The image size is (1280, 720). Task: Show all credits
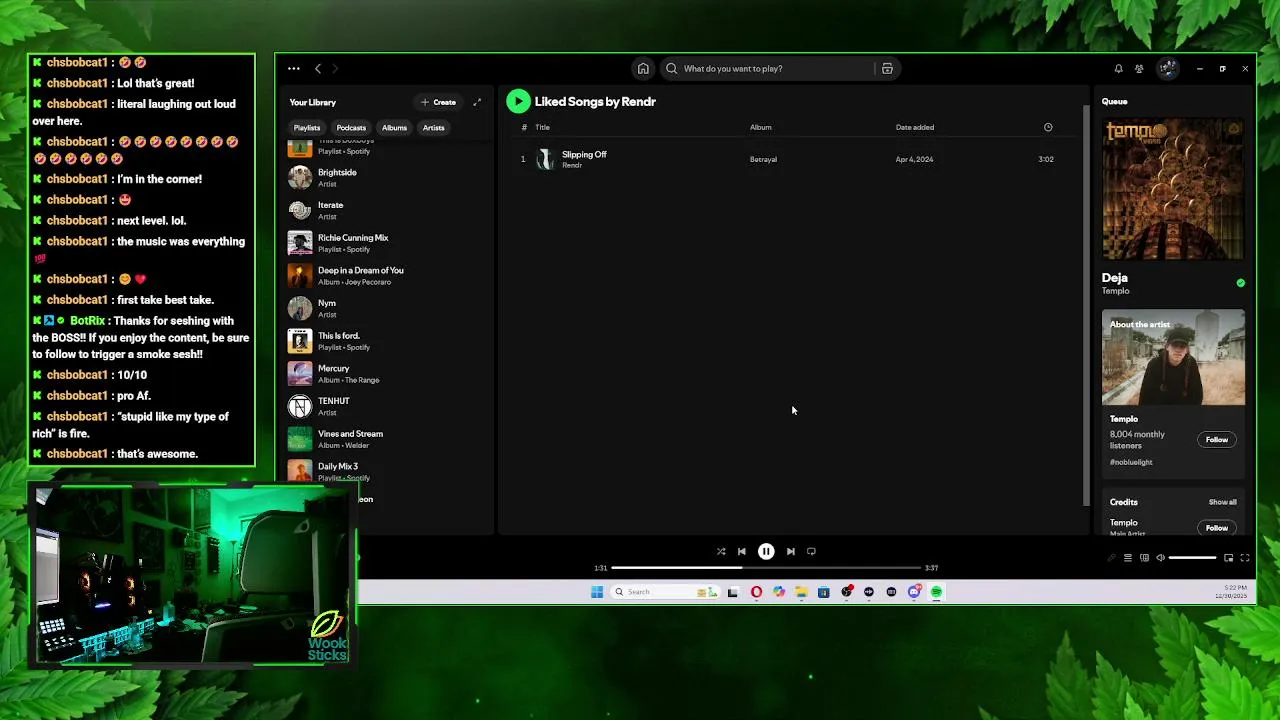click(1222, 502)
